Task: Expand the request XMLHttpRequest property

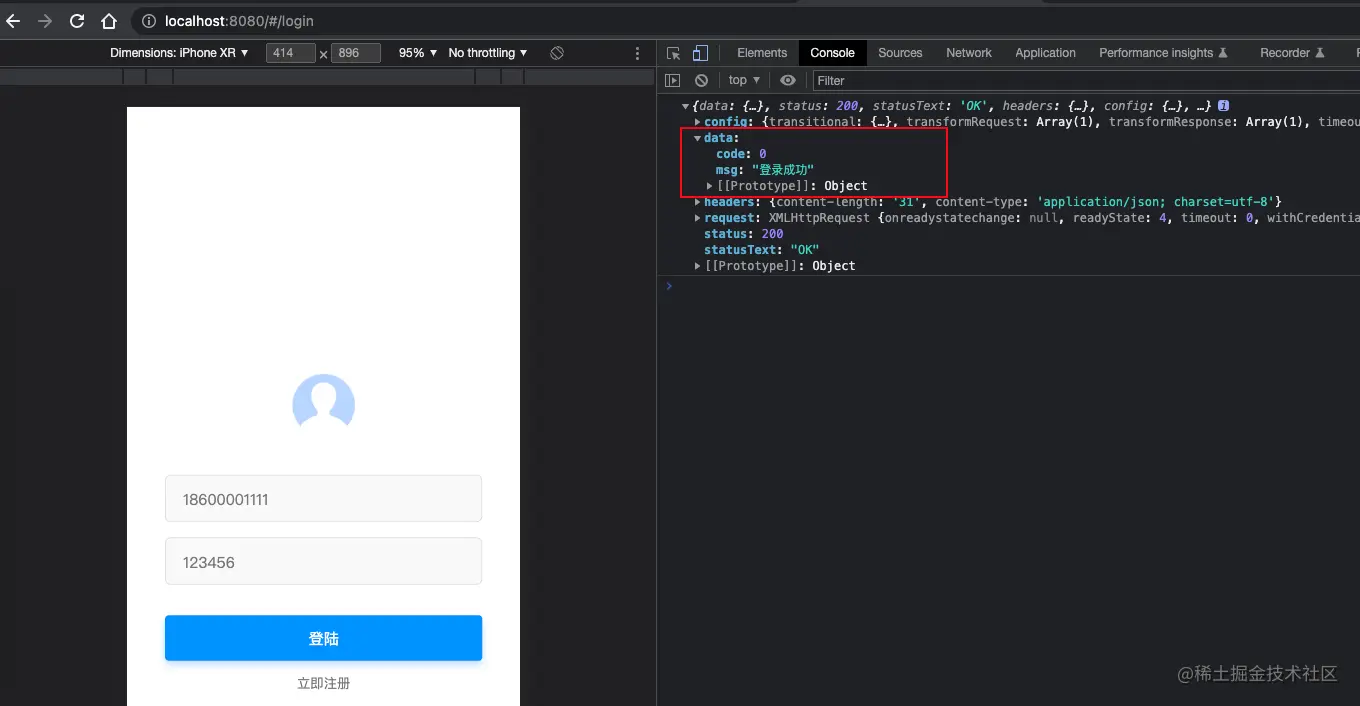Action: [x=698, y=218]
